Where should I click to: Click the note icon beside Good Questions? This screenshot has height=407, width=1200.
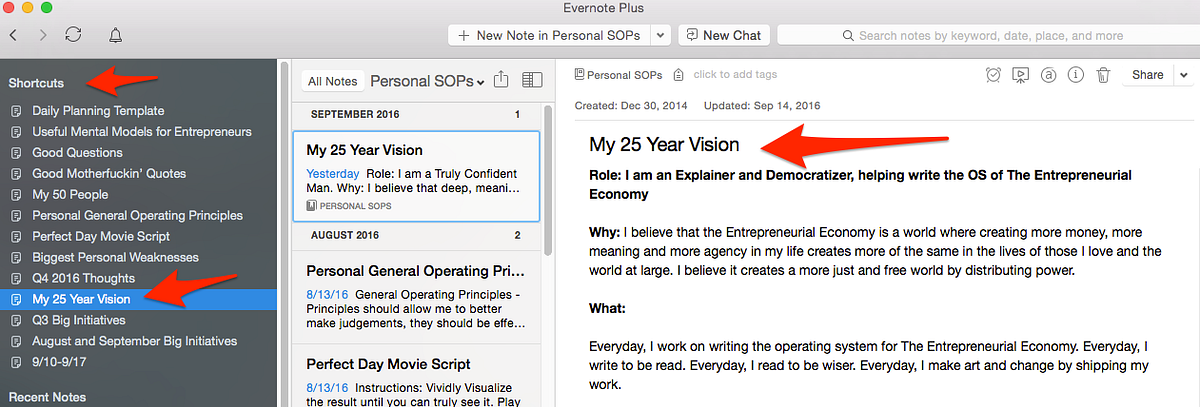point(15,153)
